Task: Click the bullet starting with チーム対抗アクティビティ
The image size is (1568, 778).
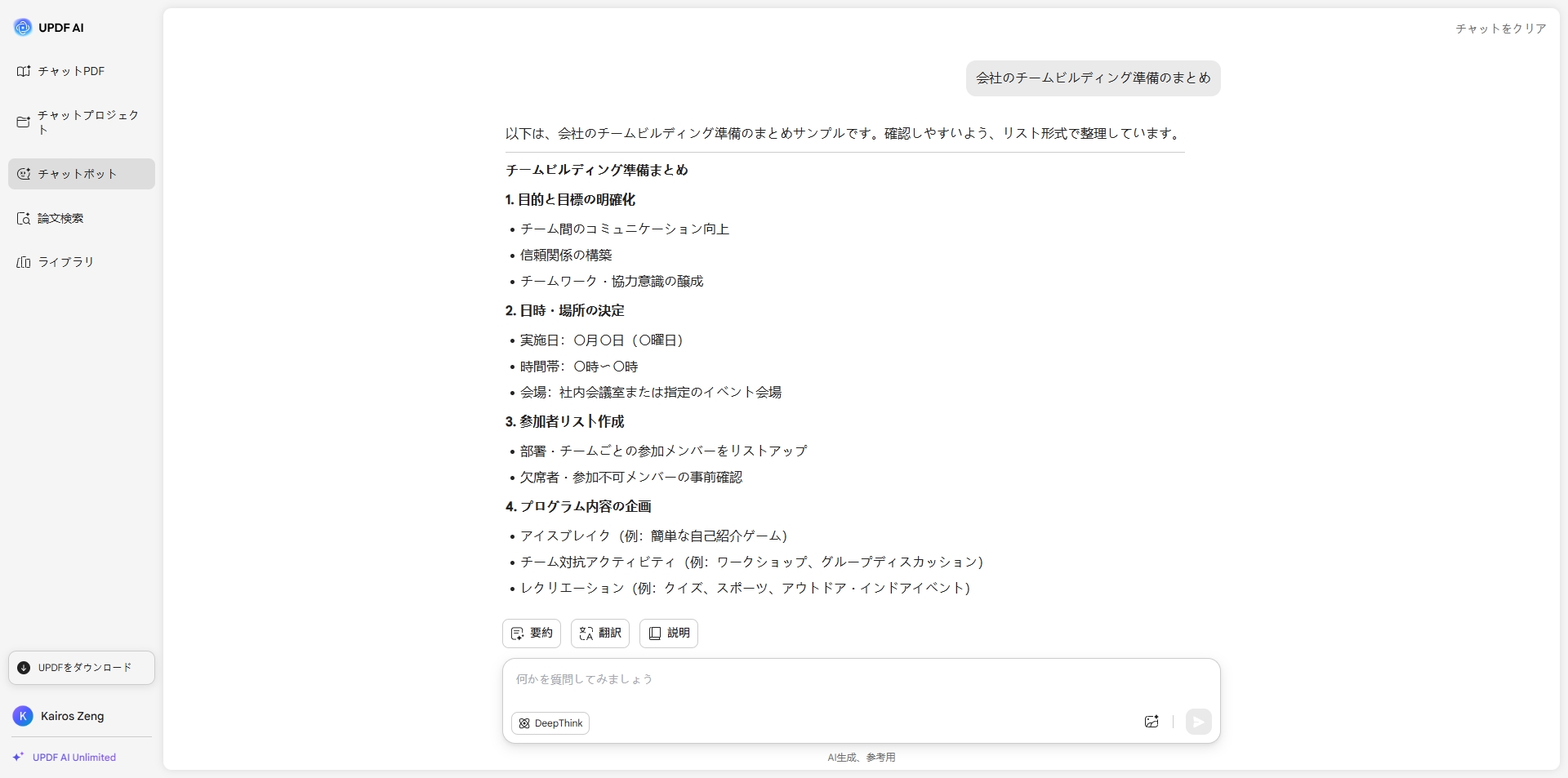Action: click(x=752, y=562)
